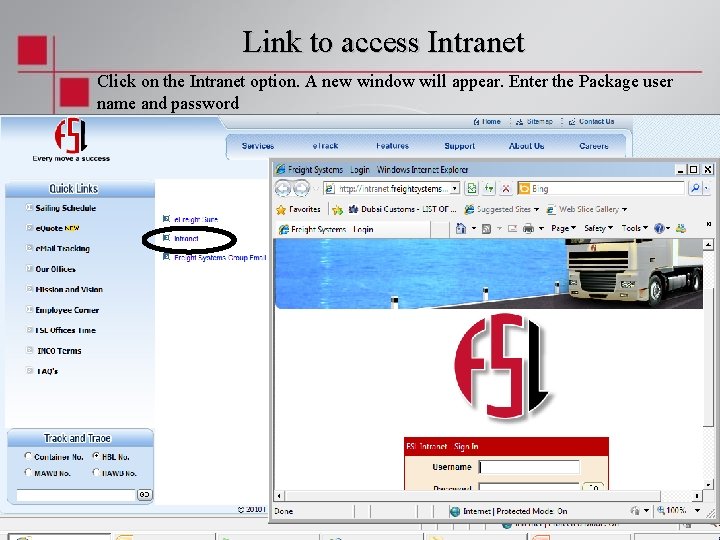
Task: Open the address bar URL dropdown
Action: [x=455, y=188]
